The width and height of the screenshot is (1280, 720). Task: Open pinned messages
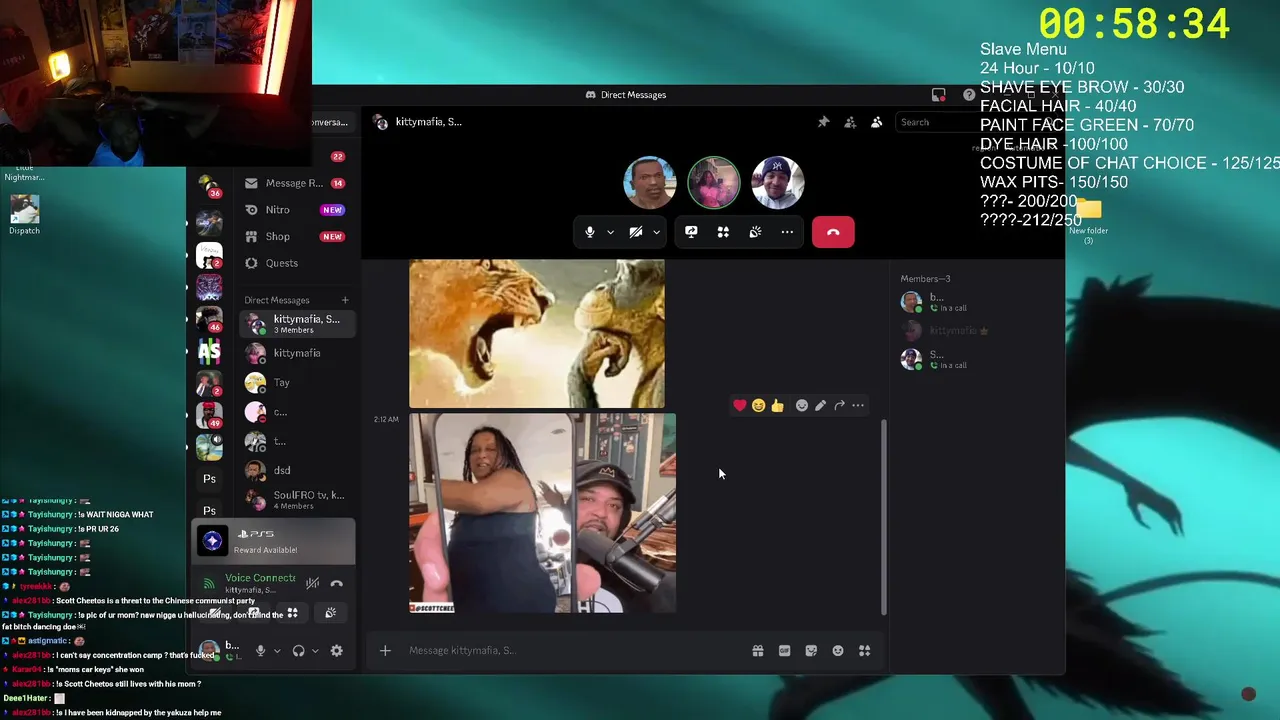coord(823,122)
